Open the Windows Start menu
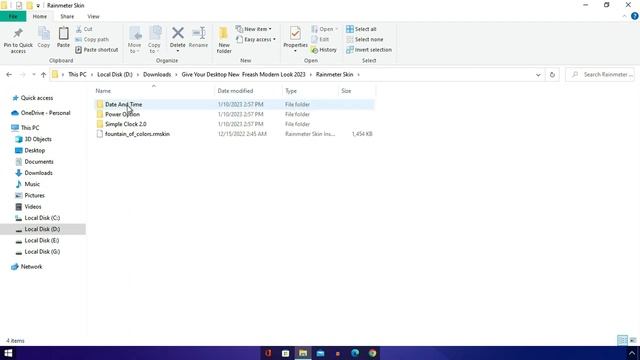This screenshot has height=360, width=640. [x=8, y=353]
